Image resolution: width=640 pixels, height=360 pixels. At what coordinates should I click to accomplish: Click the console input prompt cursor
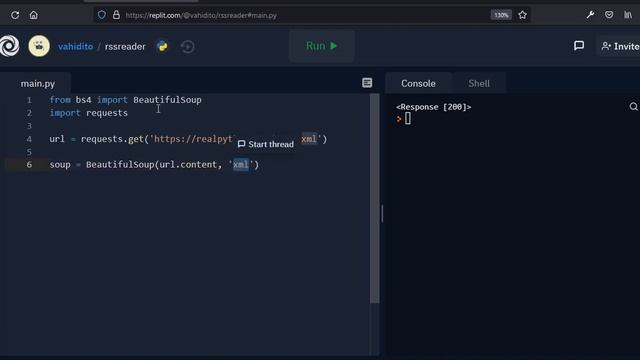pyautogui.click(x=408, y=119)
